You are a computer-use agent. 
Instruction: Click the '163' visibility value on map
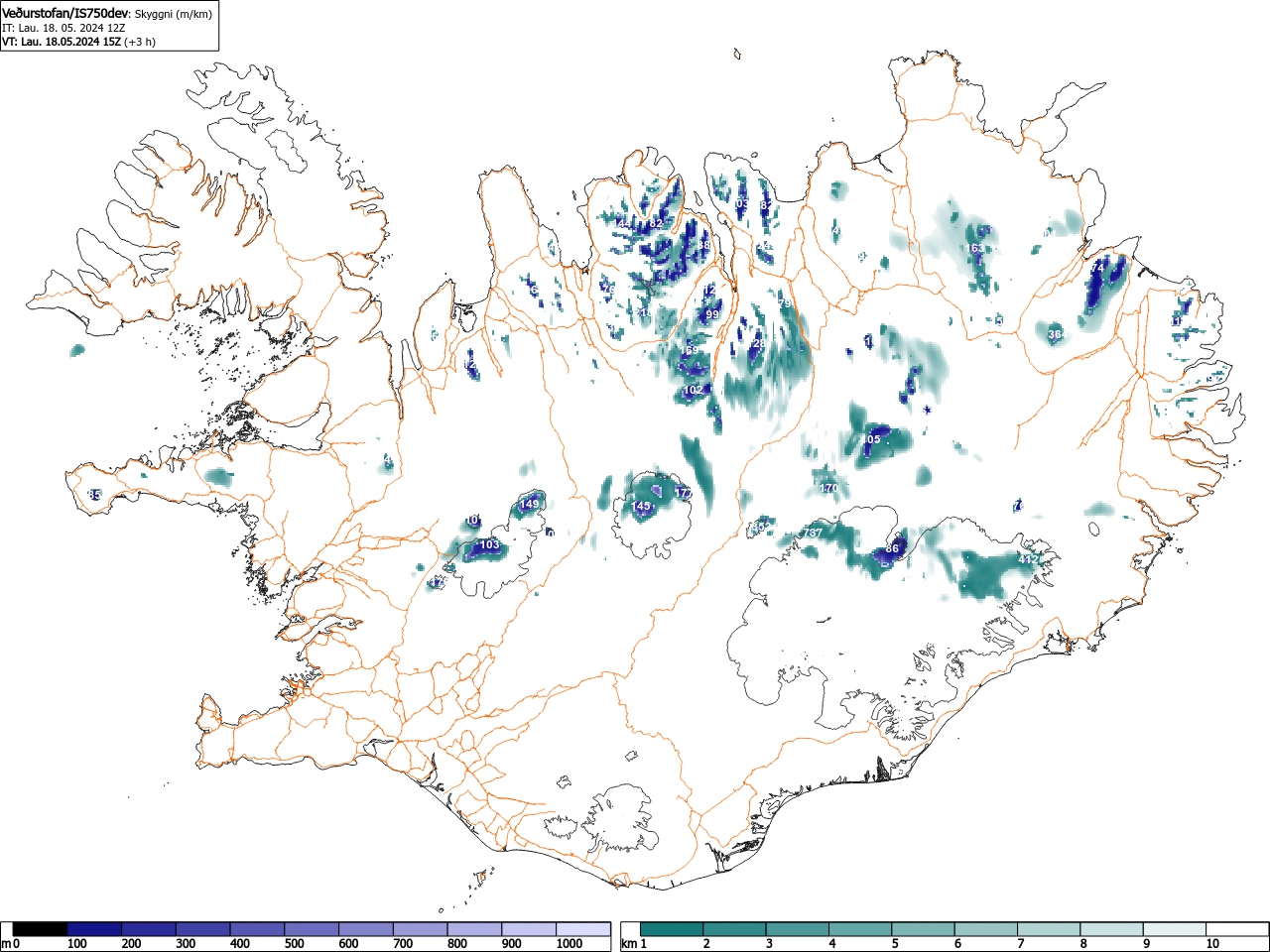tap(974, 248)
